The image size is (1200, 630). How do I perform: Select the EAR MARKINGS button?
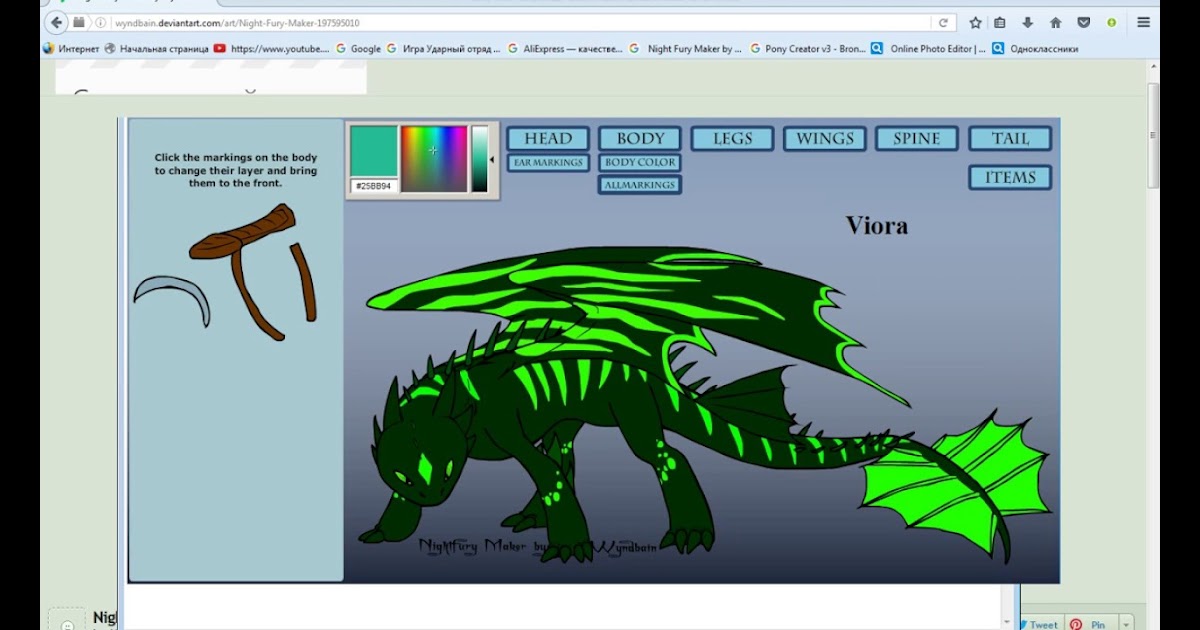point(548,162)
